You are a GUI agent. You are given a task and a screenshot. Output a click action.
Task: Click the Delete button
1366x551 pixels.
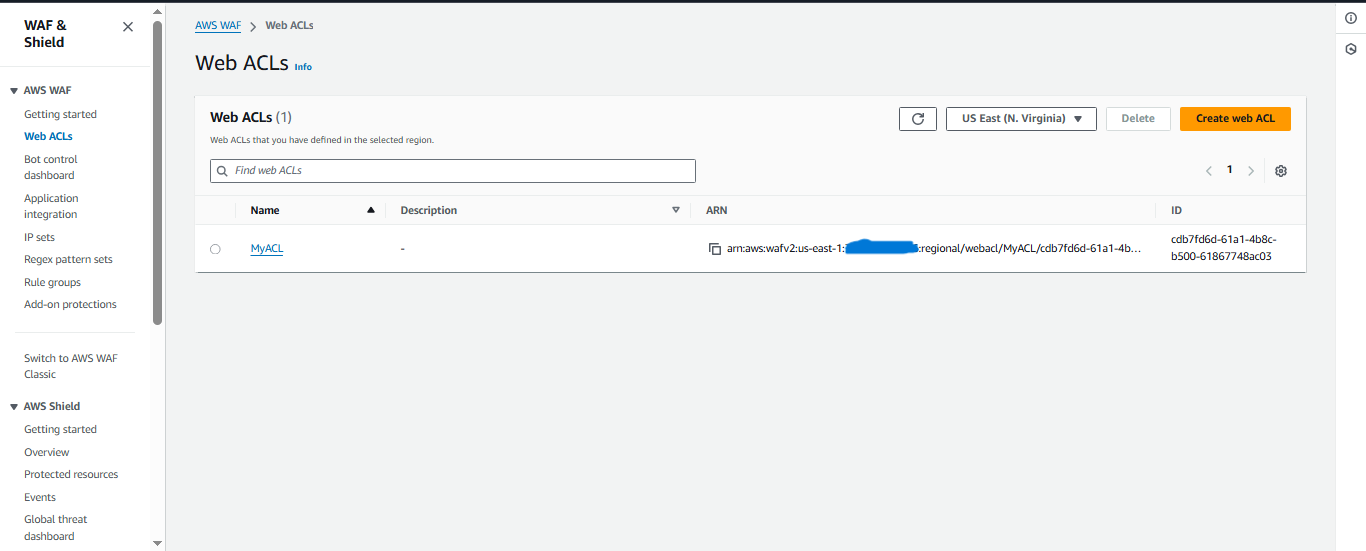point(1138,118)
